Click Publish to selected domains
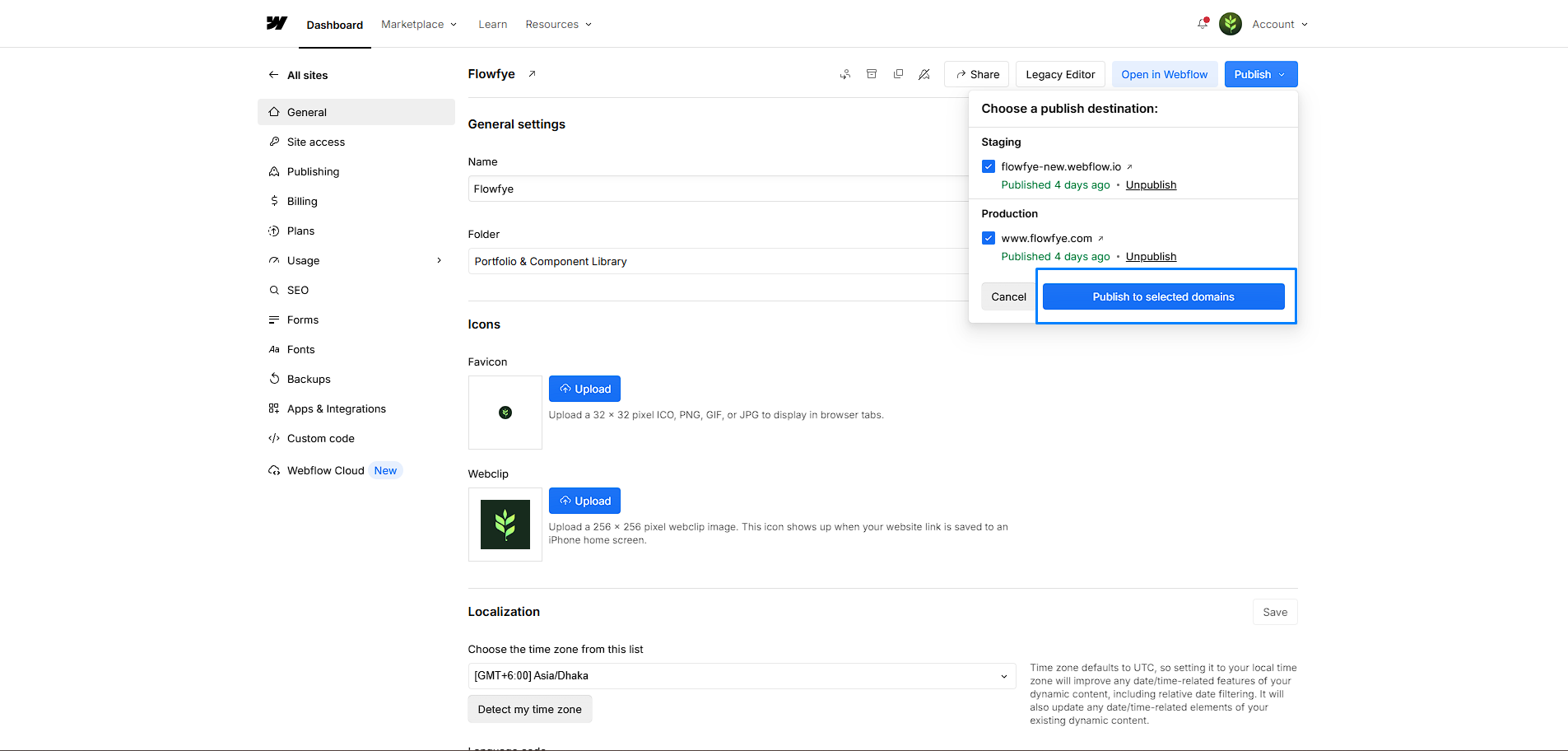 (1163, 296)
